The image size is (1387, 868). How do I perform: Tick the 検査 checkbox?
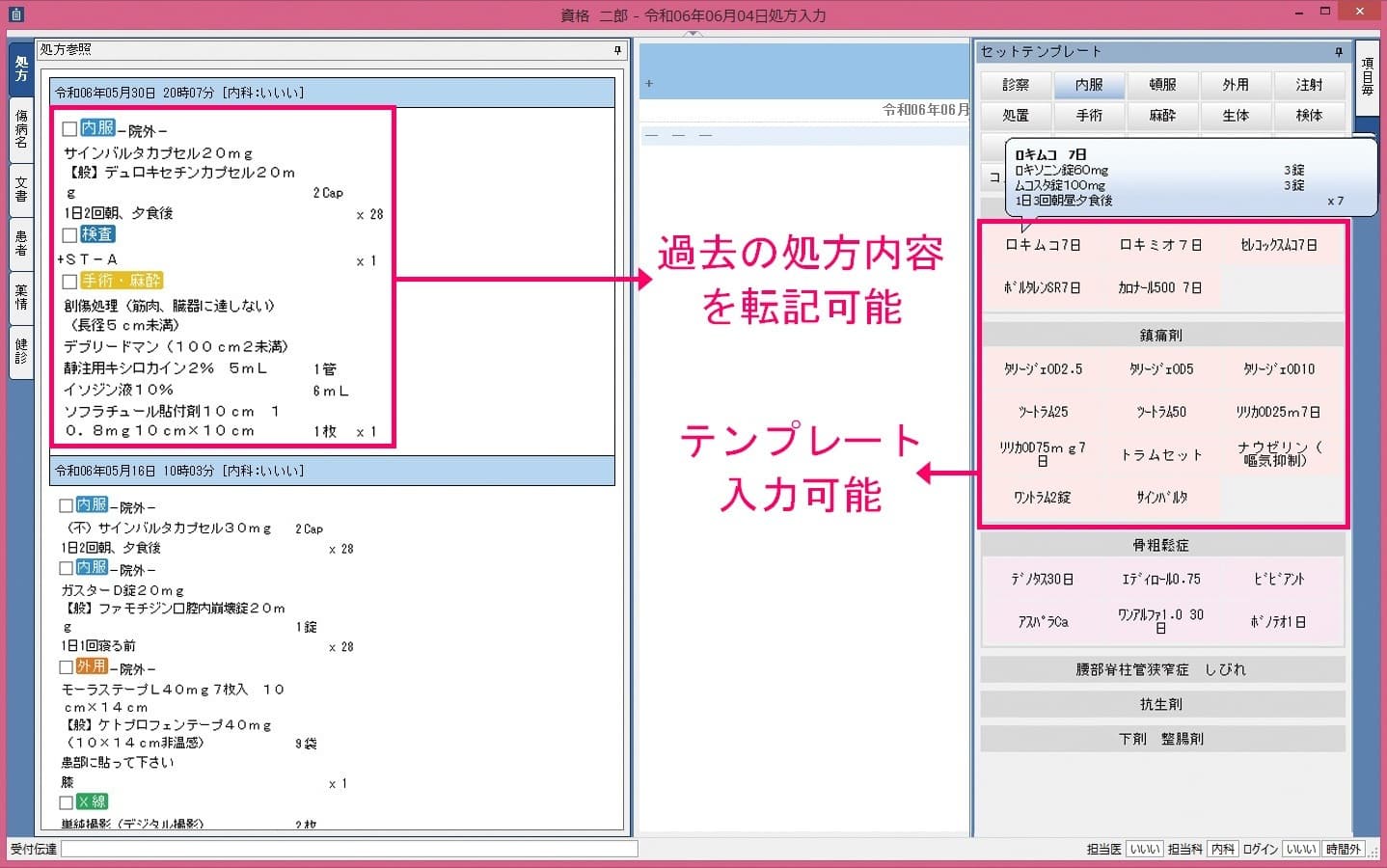point(69,235)
